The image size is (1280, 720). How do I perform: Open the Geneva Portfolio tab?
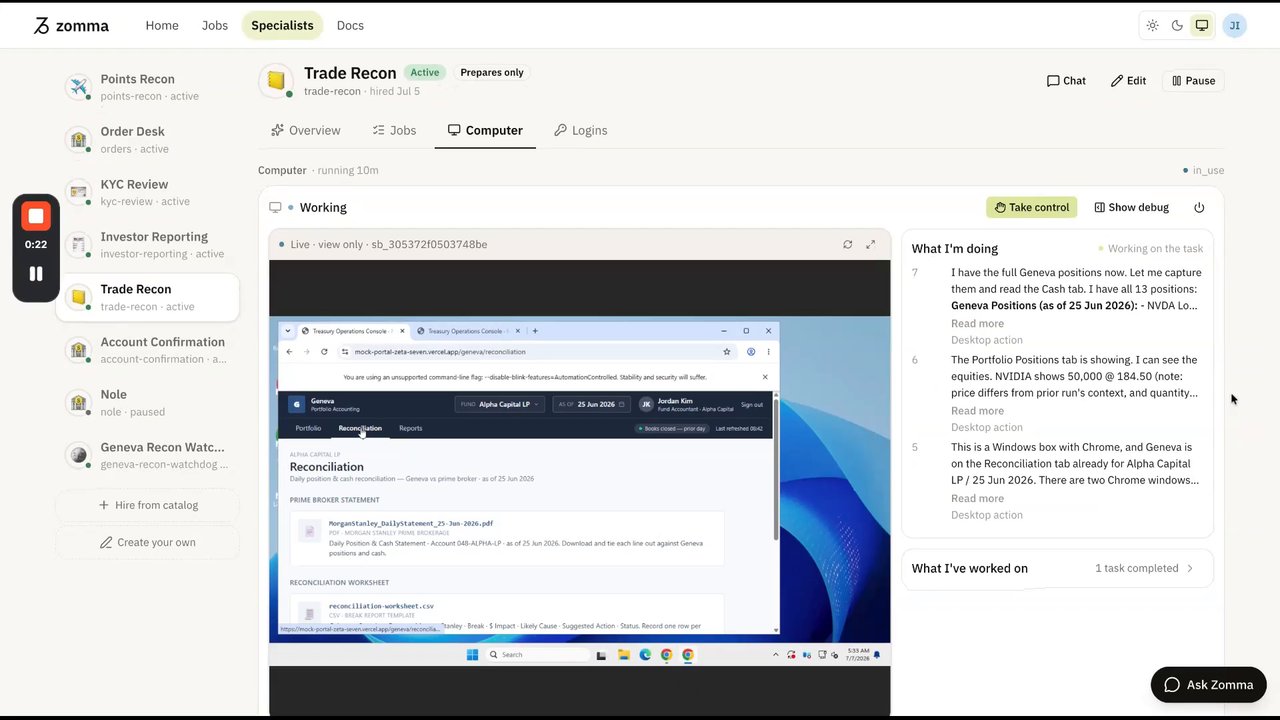pyautogui.click(x=308, y=428)
